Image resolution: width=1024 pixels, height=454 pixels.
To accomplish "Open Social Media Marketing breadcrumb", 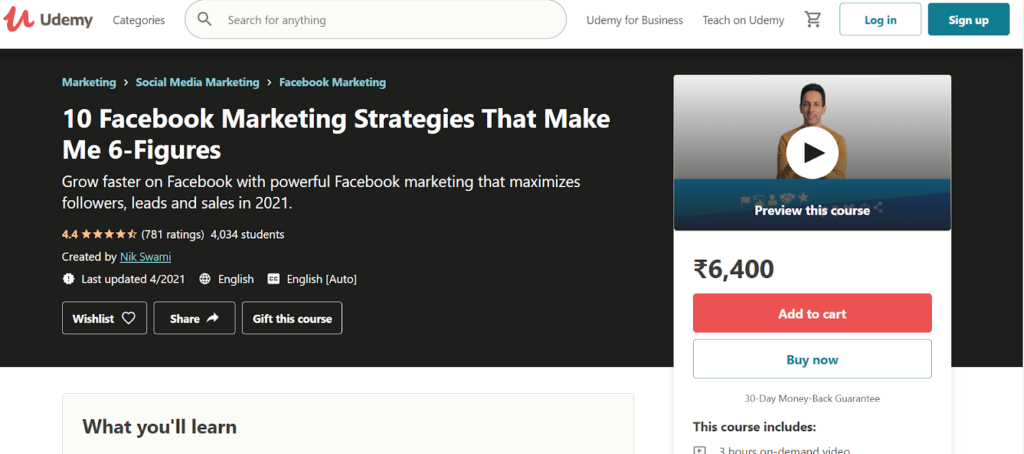I will pos(198,82).
